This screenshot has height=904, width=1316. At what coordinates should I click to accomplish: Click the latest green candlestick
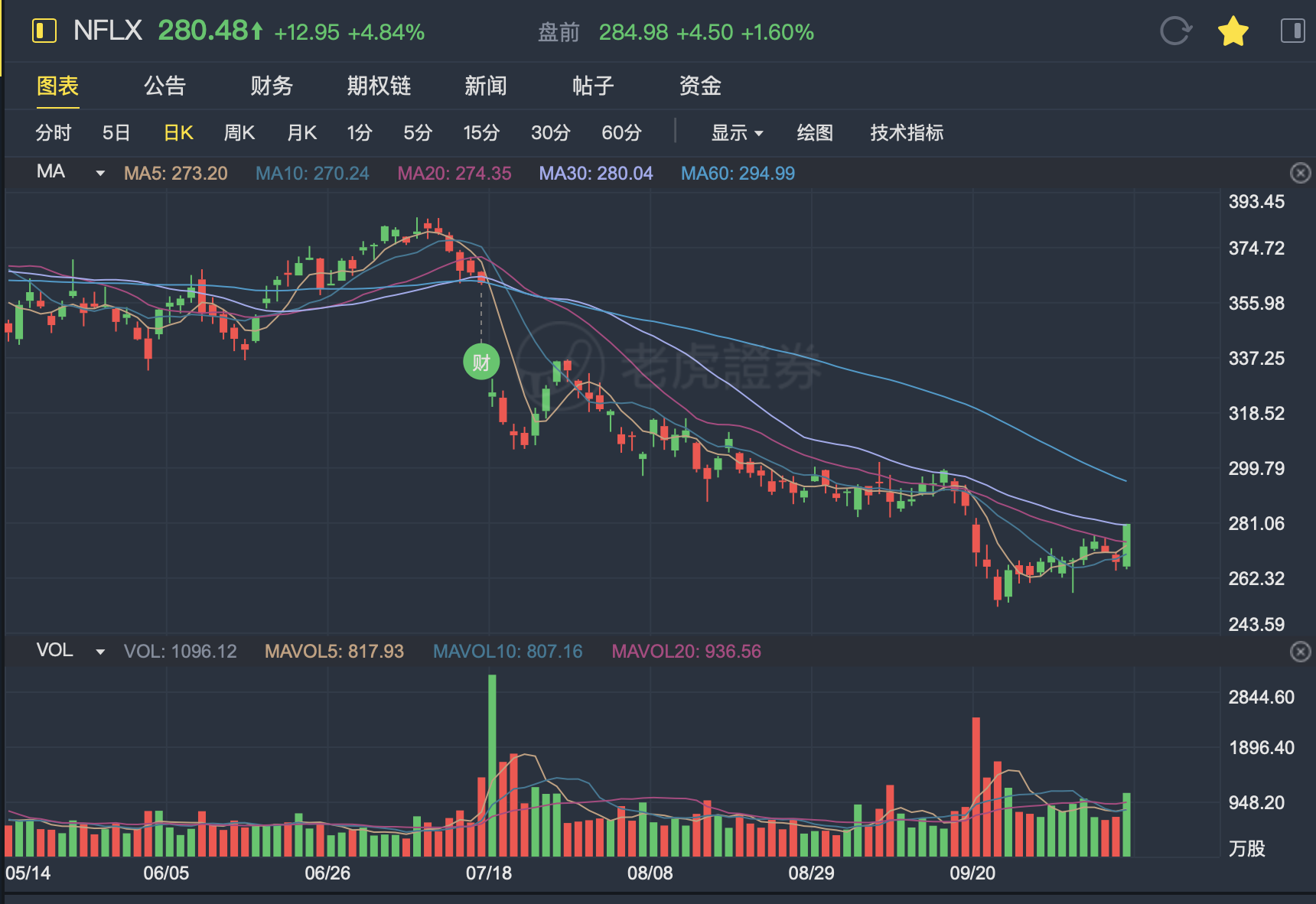point(1126,545)
